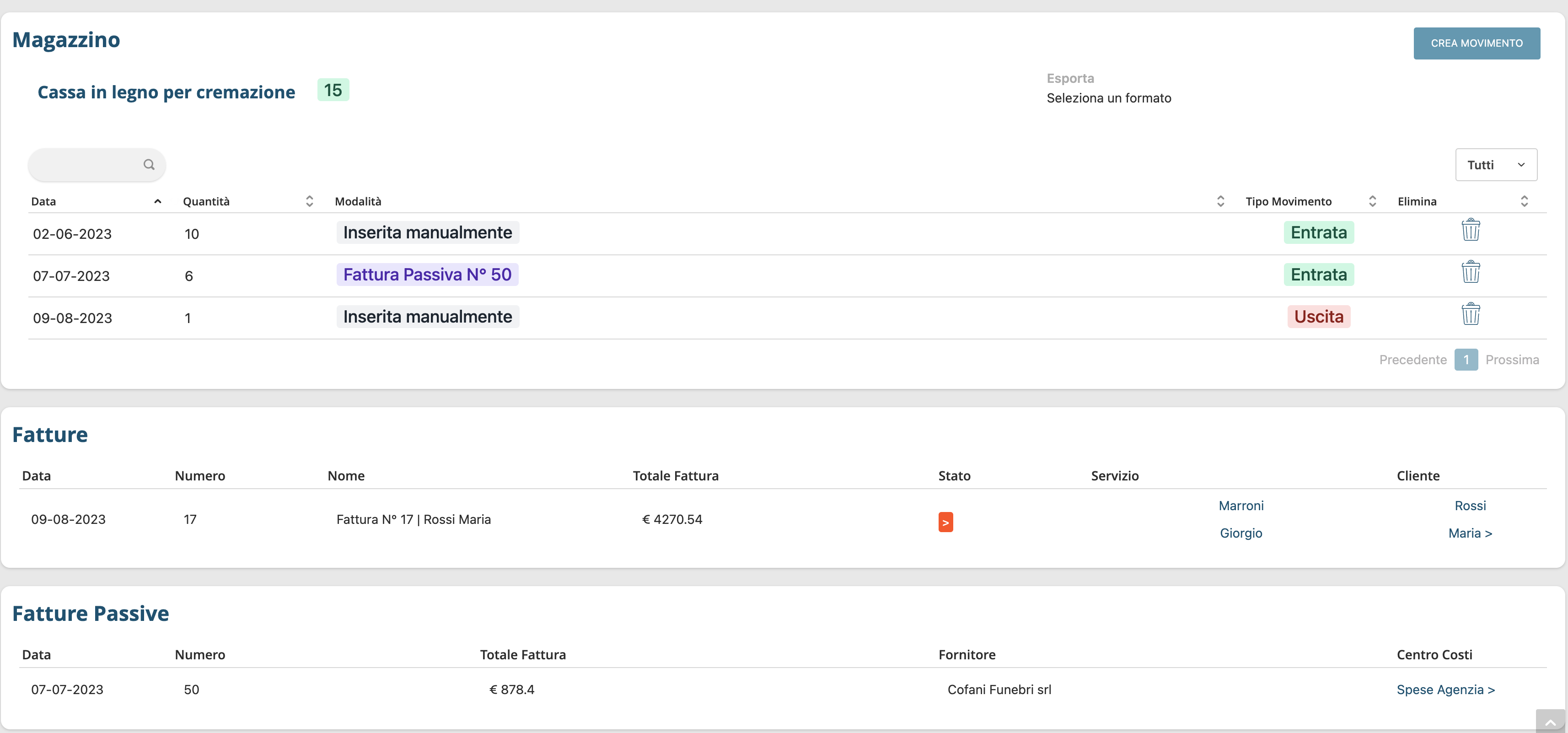Open Spese Agenzia cost center link
Image resolution: width=1568 pixels, height=733 pixels.
click(x=1445, y=689)
